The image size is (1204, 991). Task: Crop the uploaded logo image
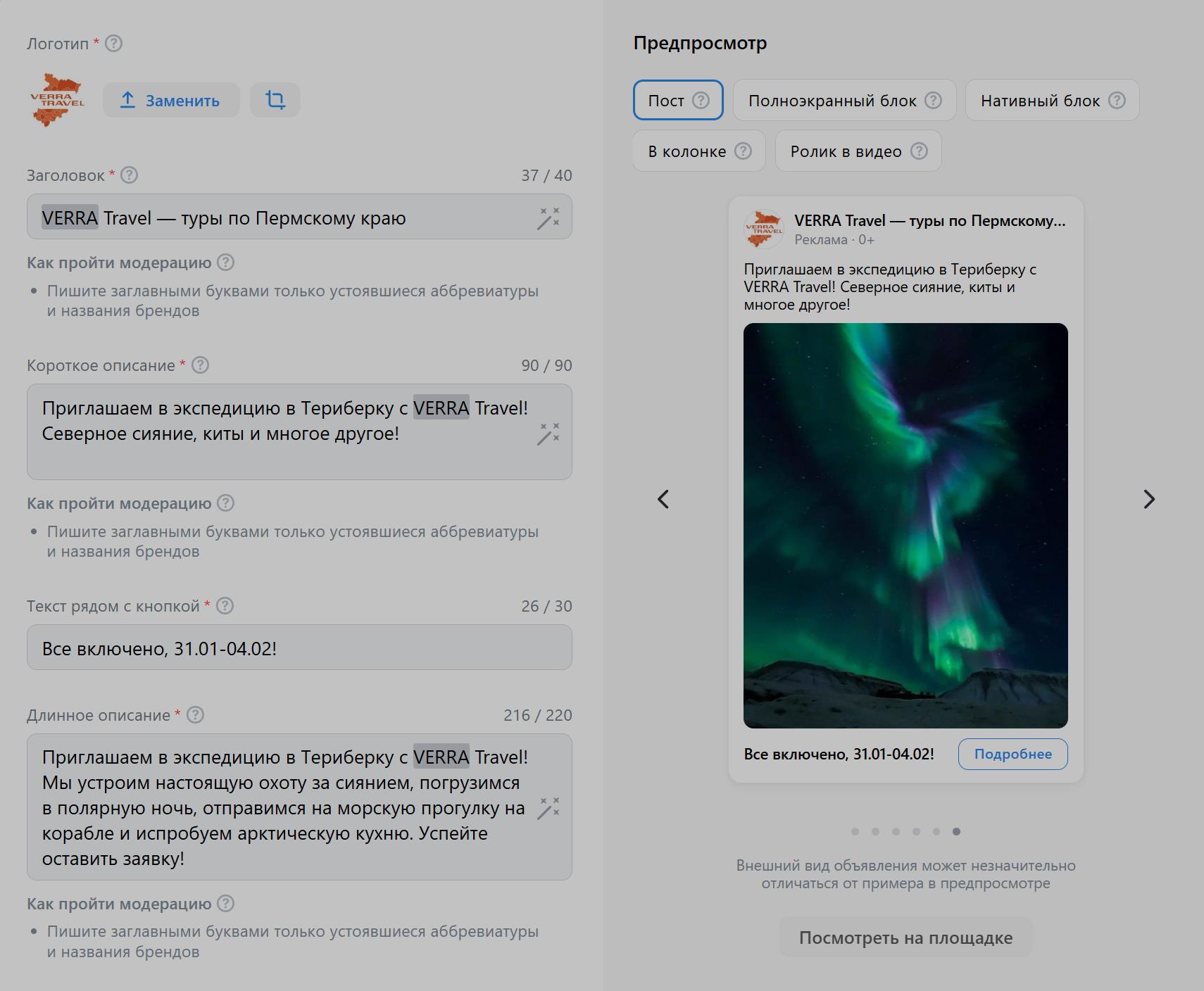point(275,100)
